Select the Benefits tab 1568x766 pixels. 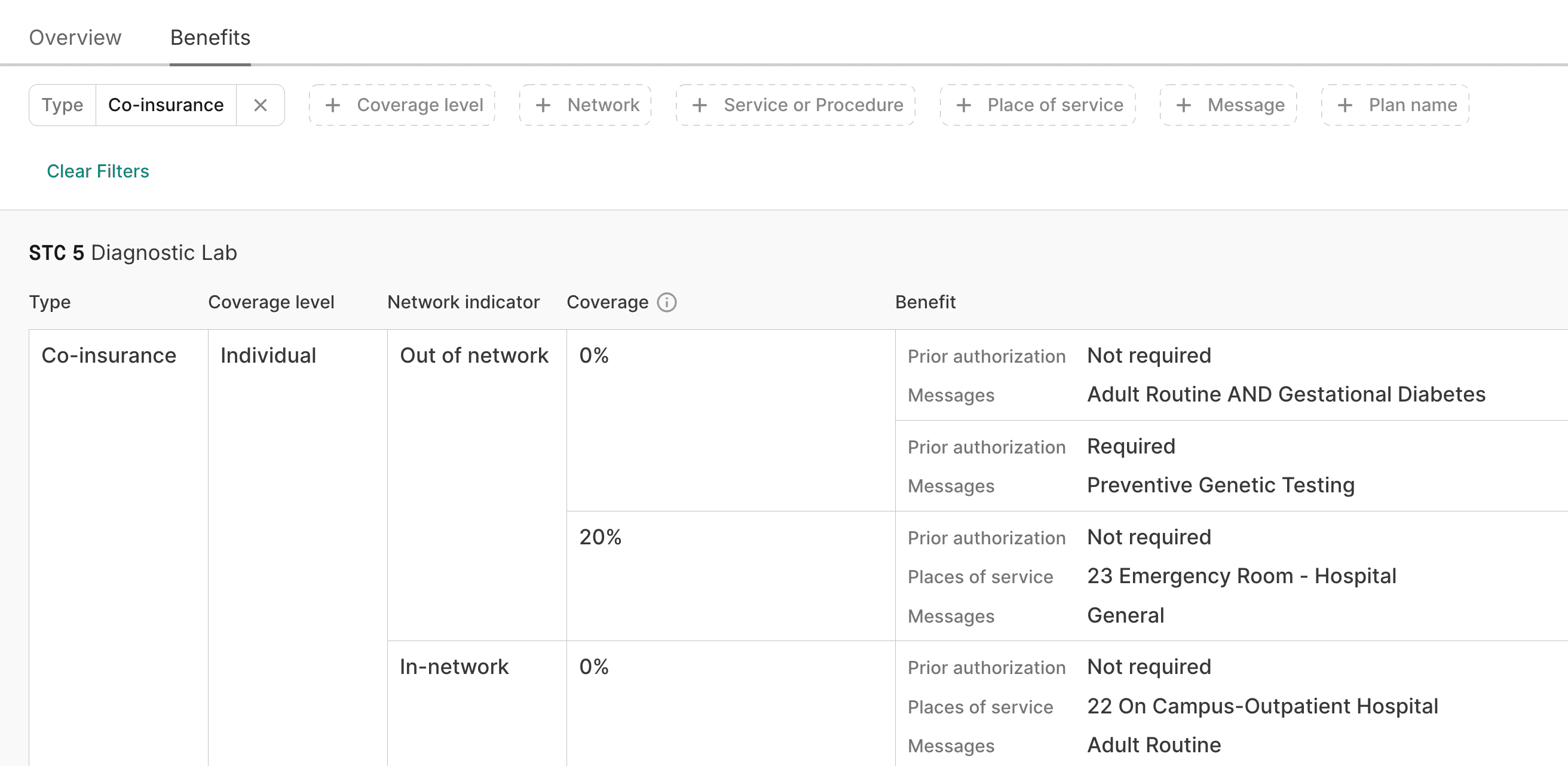tap(210, 37)
